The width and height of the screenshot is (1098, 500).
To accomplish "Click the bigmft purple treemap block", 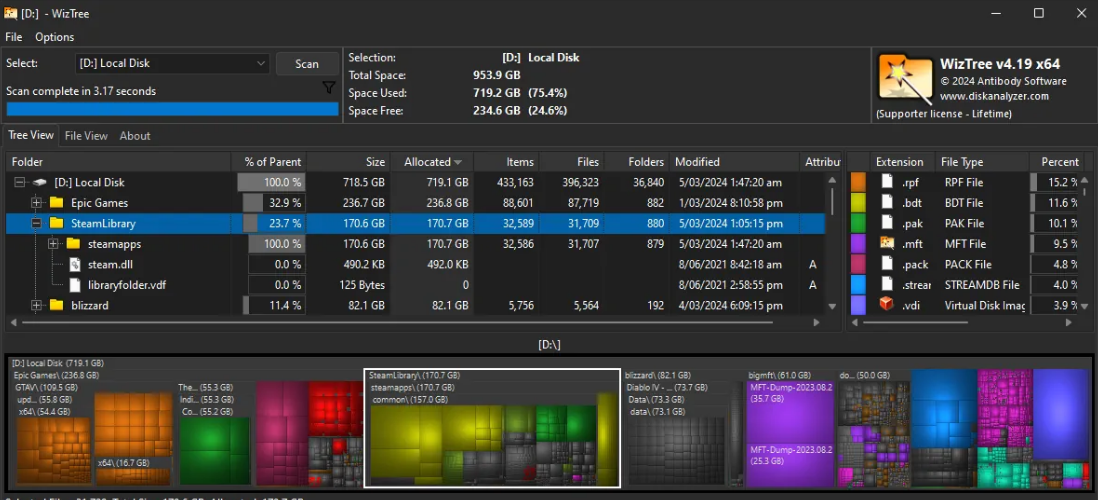I will pos(790,433).
